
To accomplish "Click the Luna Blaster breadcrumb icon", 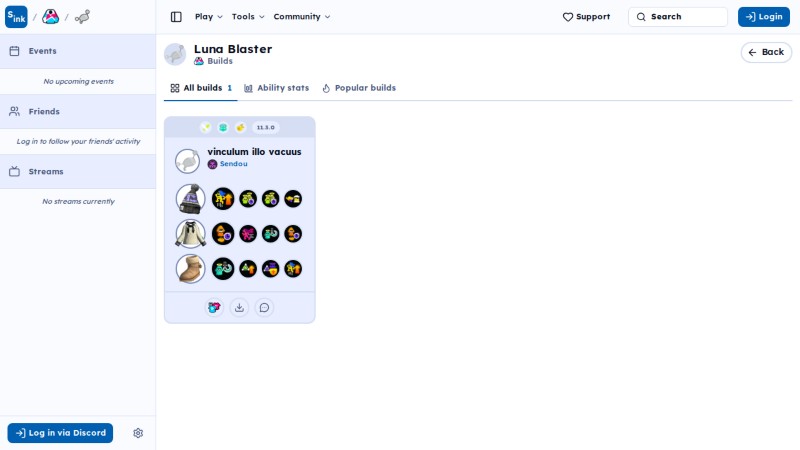I will pyautogui.click(x=82, y=17).
